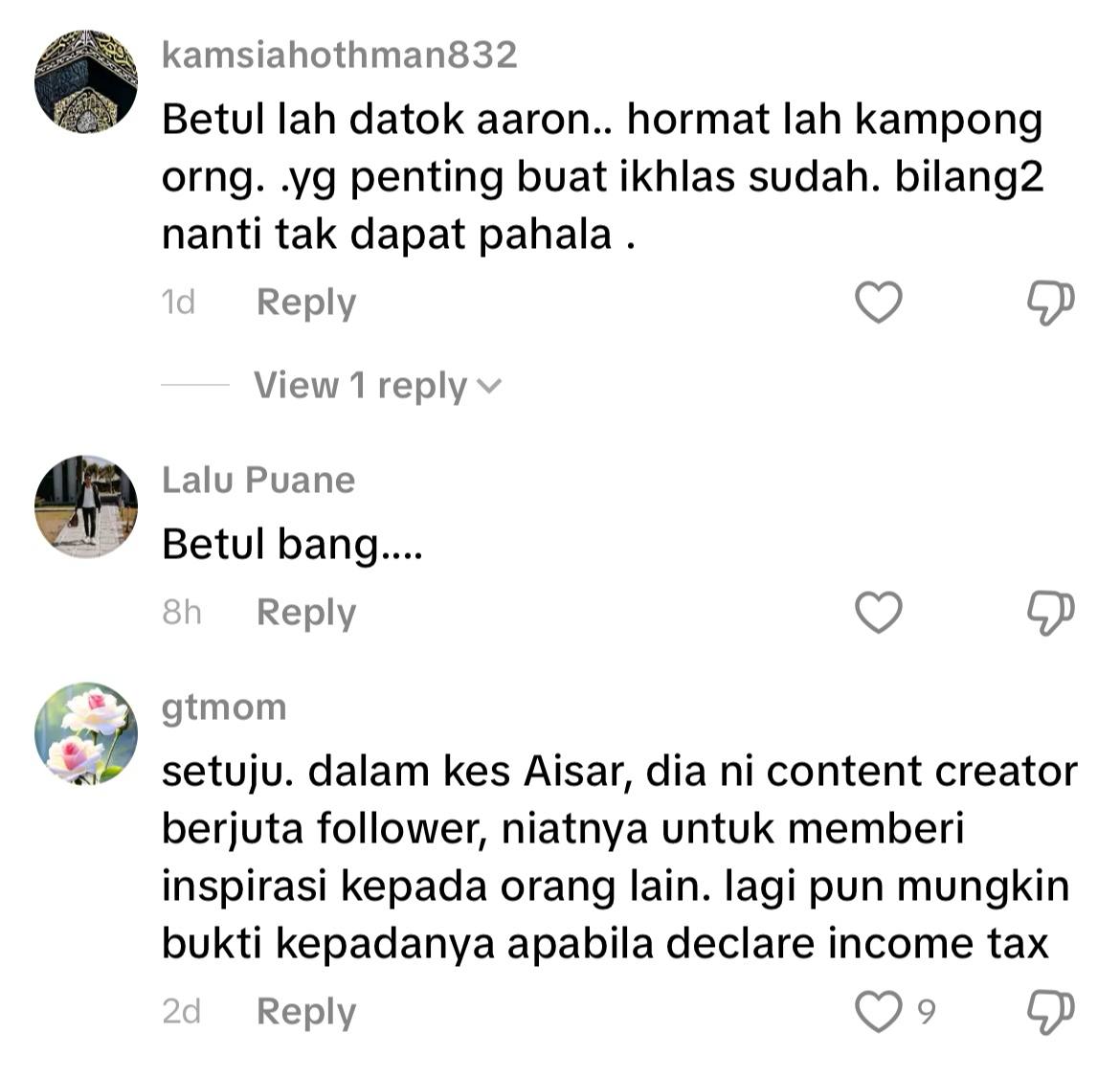The width and height of the screenshot is (1120, 1078).
Task: Select gtmom's comment text about Aisar
Action: pos(619,858)
